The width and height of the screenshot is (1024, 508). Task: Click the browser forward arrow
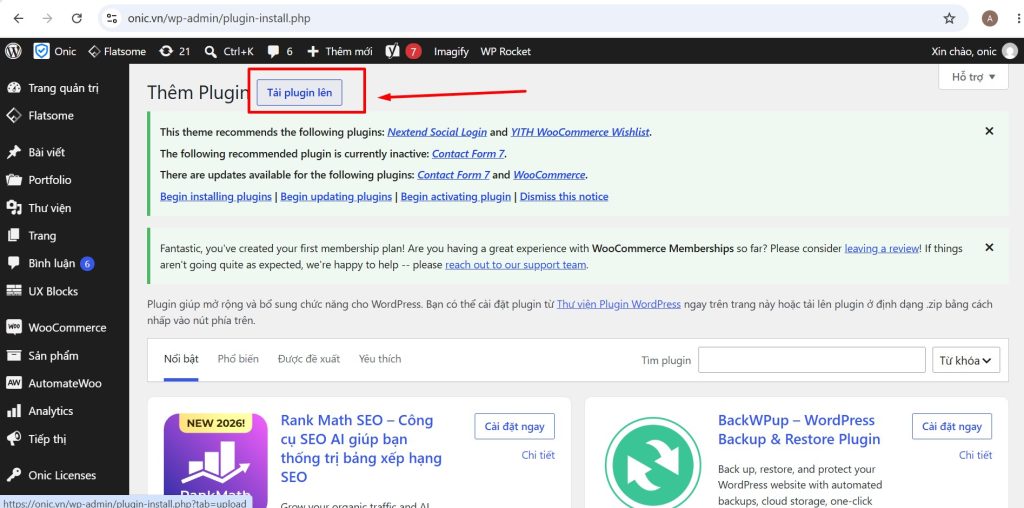(47, 18)
